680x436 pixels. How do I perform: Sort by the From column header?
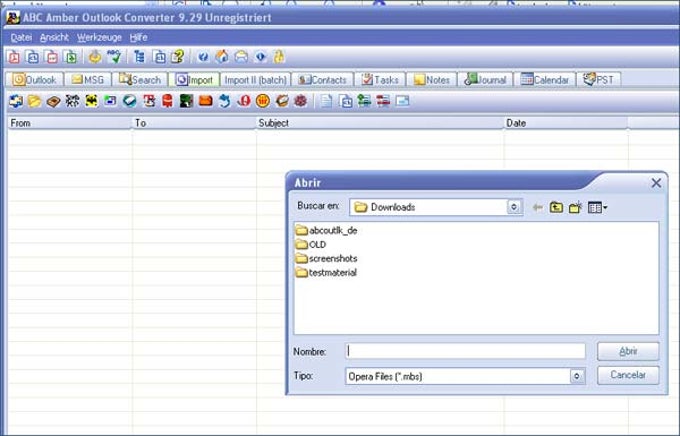click(x=69, y=123)
